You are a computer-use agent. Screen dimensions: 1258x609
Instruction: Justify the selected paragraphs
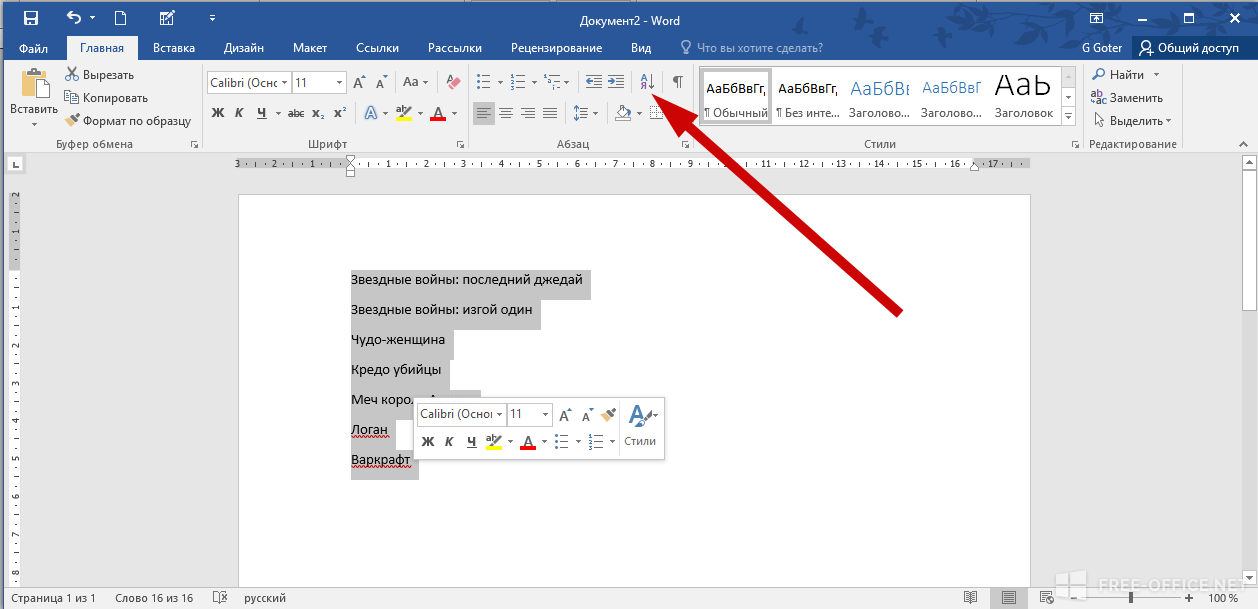[x=550, y=113]
